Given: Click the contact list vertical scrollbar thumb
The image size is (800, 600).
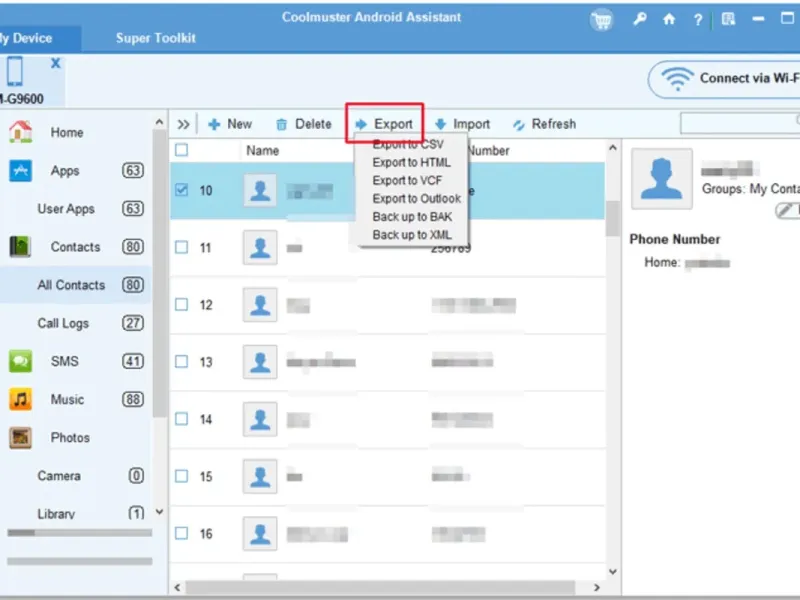Looking at the screenshot, I should [613, 218].
